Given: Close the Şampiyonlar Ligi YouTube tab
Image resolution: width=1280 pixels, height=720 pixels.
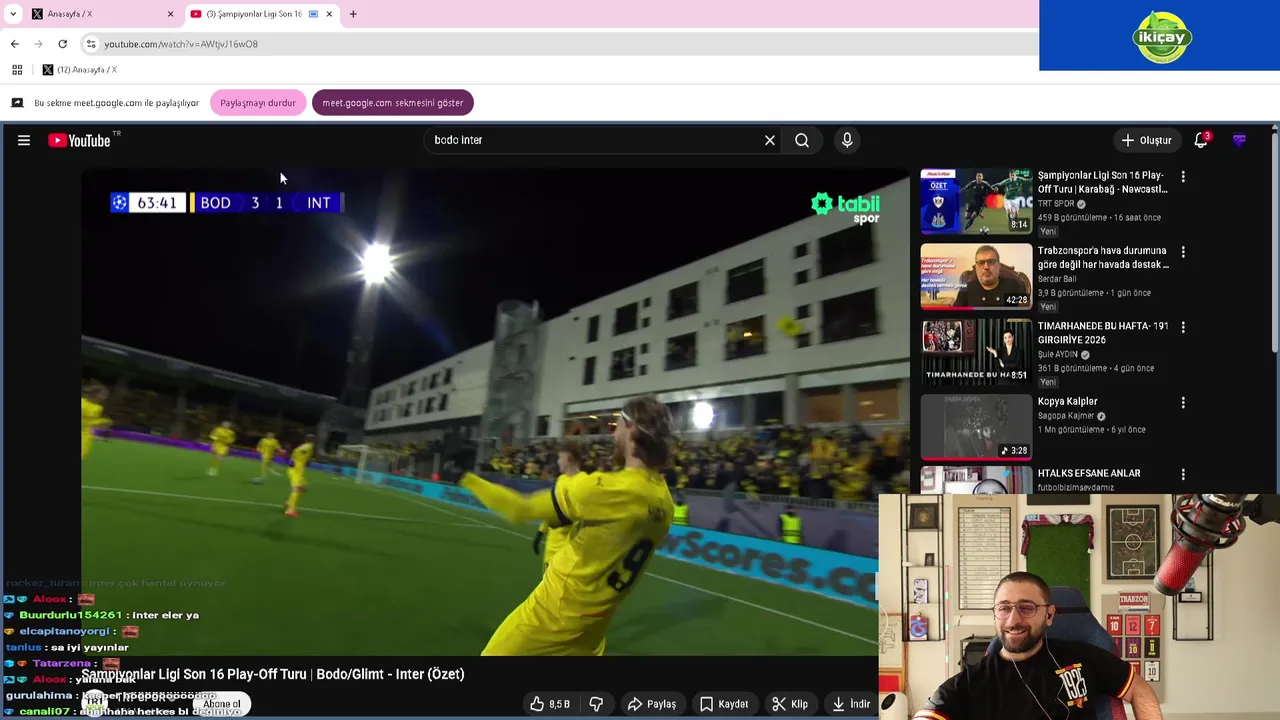Looking at the screenshot, I should 329,14.
